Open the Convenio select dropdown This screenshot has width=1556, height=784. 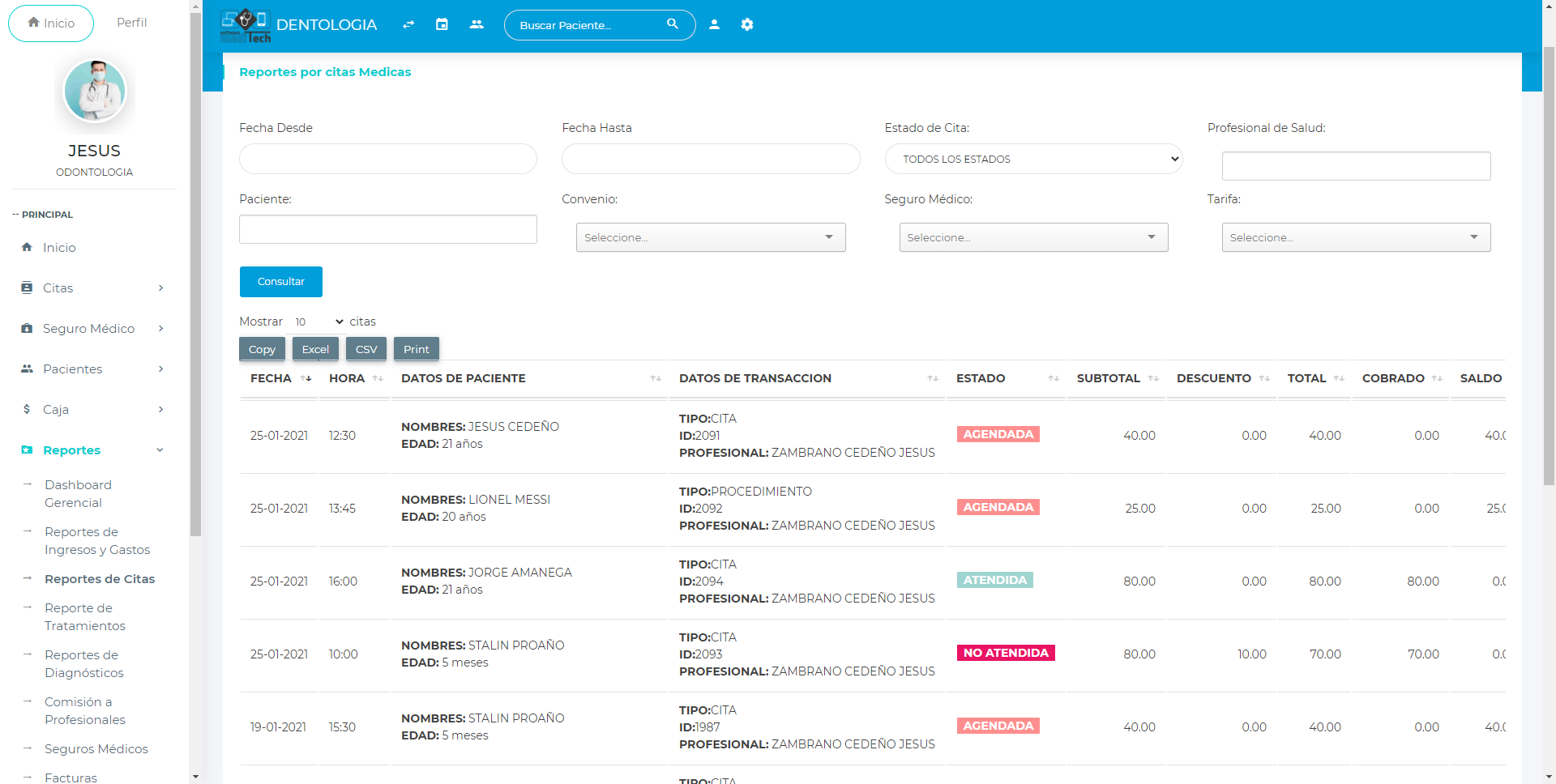[x=710, y=237]
